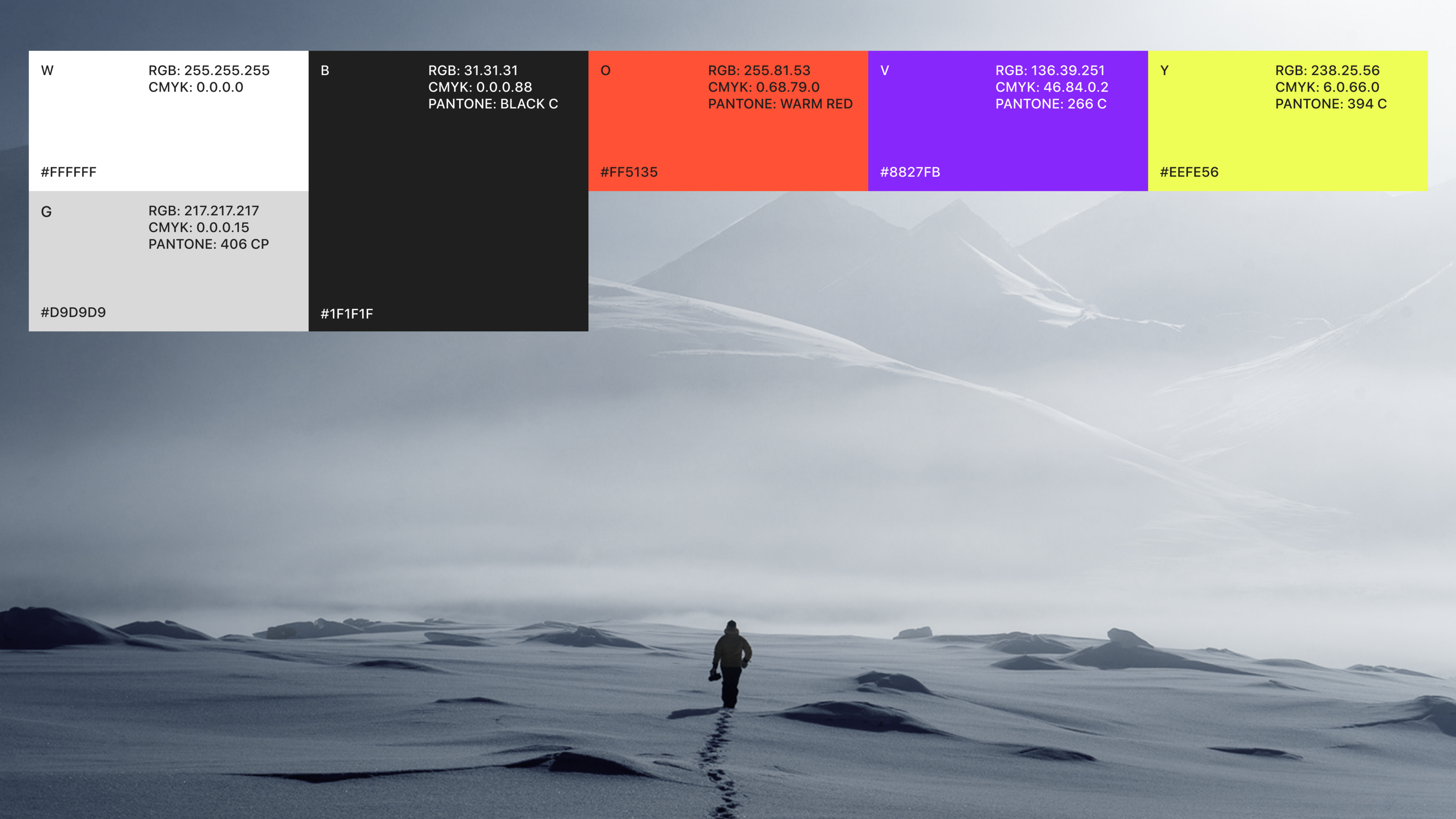Click the #1F1F1F hex code label
Viewport: 1456px width, 819px height.
point(346,313)
